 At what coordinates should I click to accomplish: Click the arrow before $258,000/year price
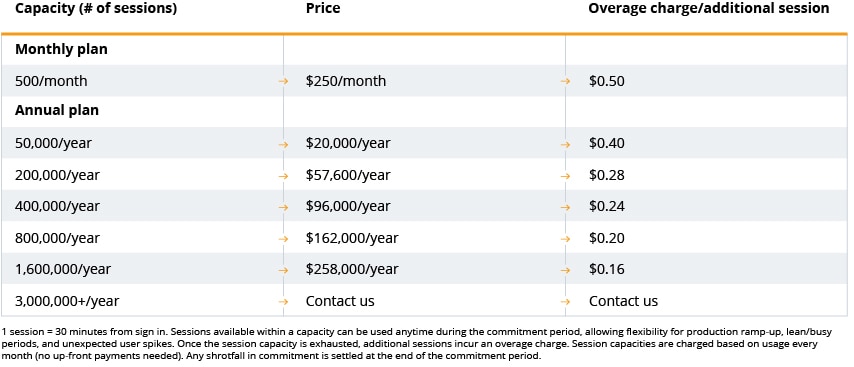[283, 270]
